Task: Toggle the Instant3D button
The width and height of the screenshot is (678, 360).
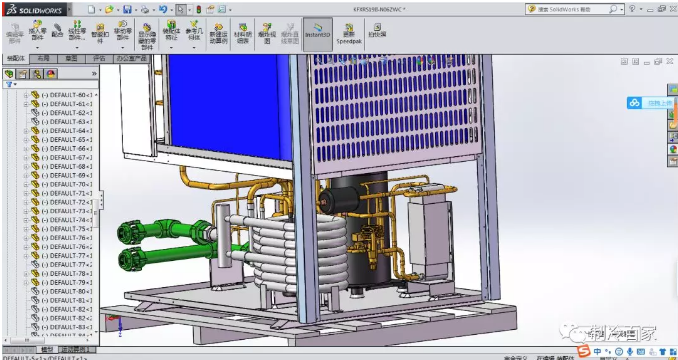Action: [x=318, y=31]
